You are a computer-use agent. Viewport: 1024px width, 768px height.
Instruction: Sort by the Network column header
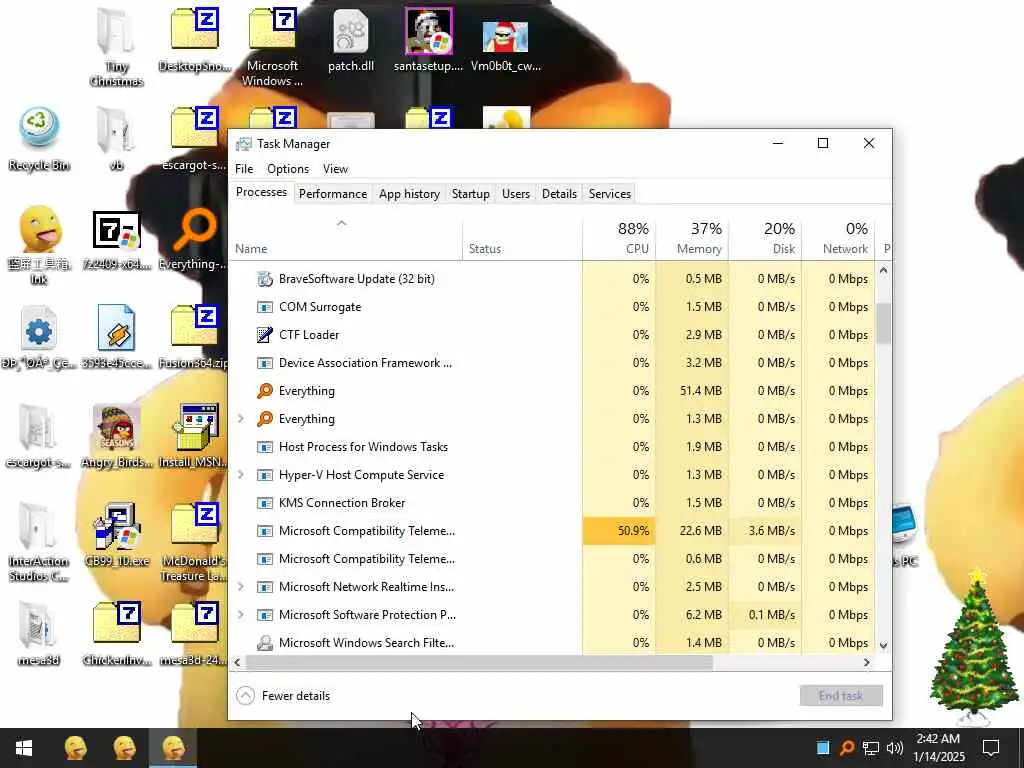[839, 238]
